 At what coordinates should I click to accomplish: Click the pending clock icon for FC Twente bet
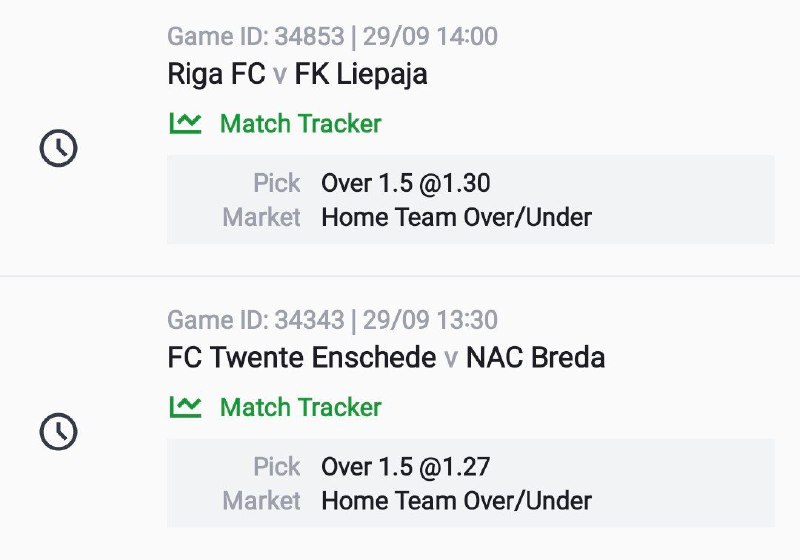pos(58,432)
